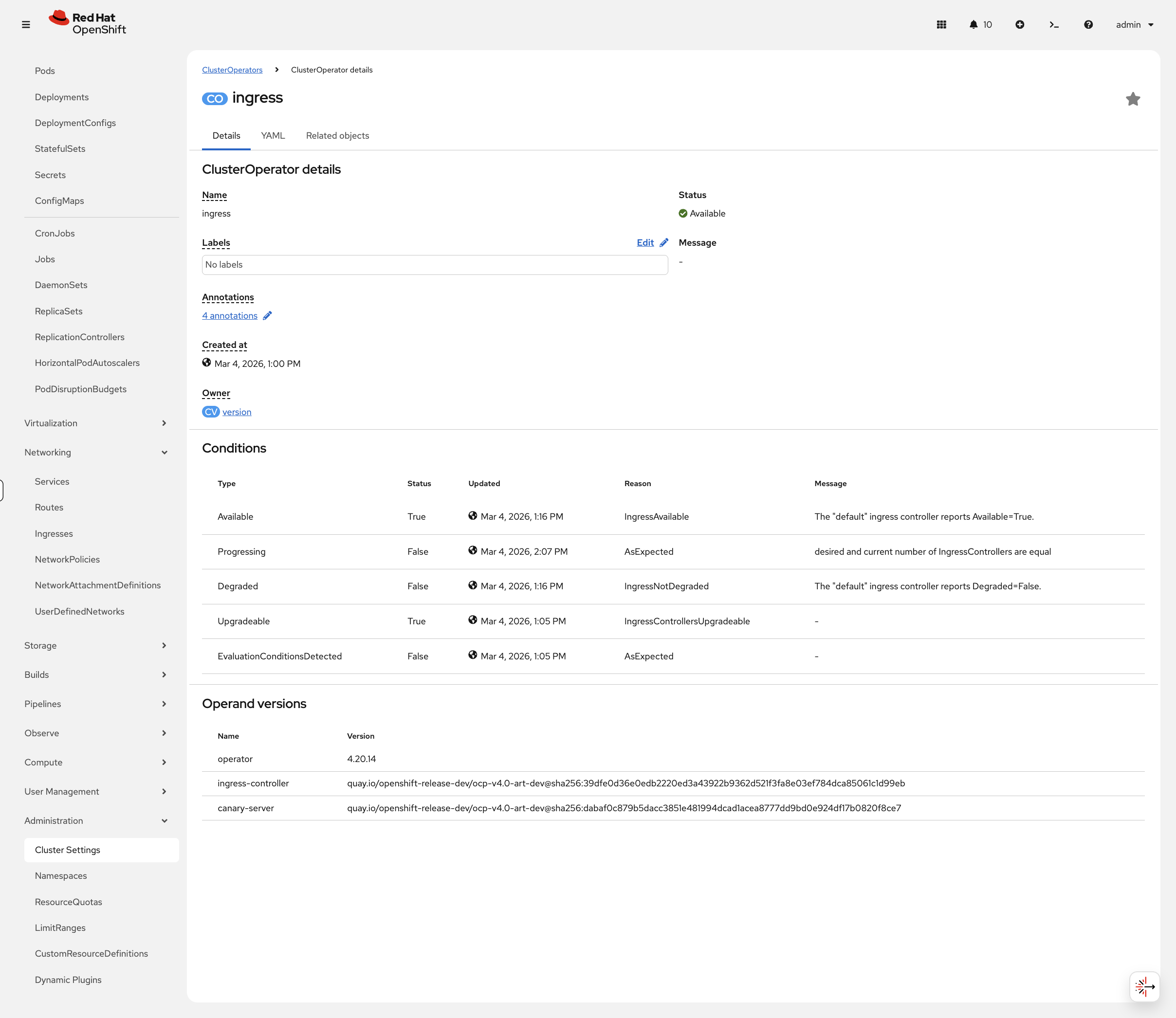Image resolution: width=1176 pixels, height=1018 pixels.
Task: Click the No labels field
Action: coord(435,265)
